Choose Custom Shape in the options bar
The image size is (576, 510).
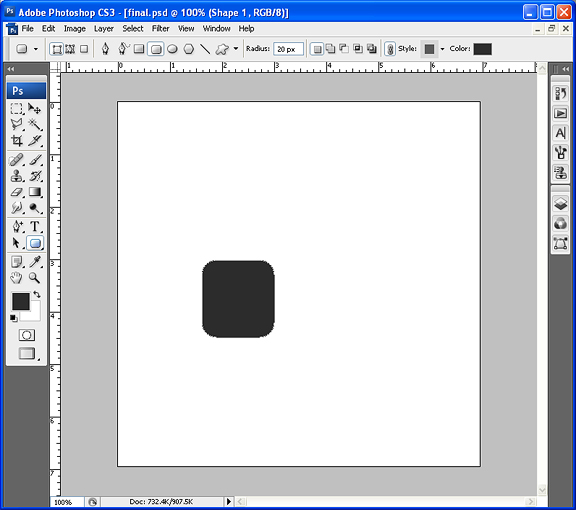(222, 49)
